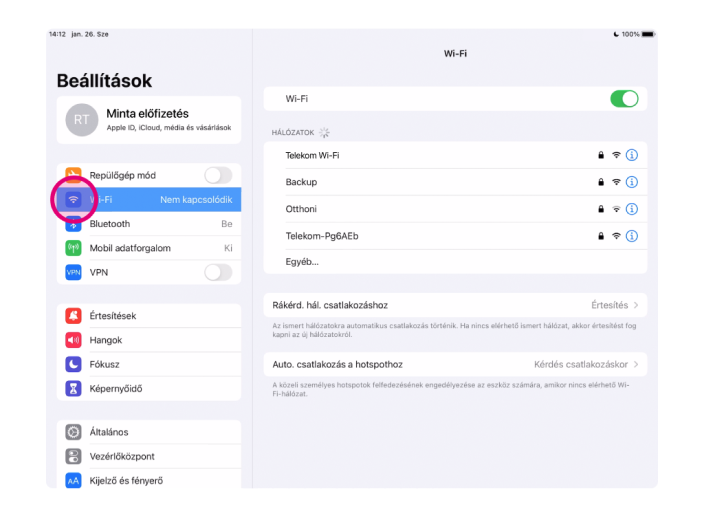Open Általános settings section
This screenshot has width=704, height=514.
(x=148, y=432)
